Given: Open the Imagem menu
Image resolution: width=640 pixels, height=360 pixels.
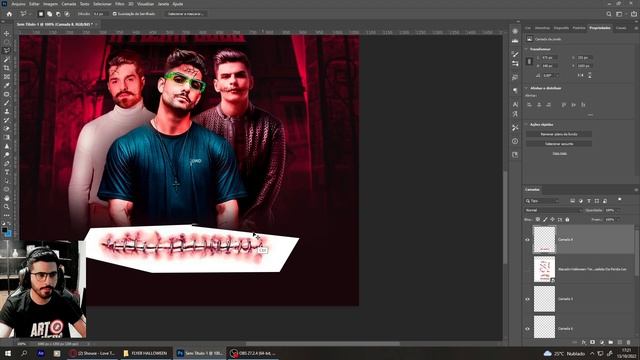Looking at the screenshot, I should [x=51, y=4].
